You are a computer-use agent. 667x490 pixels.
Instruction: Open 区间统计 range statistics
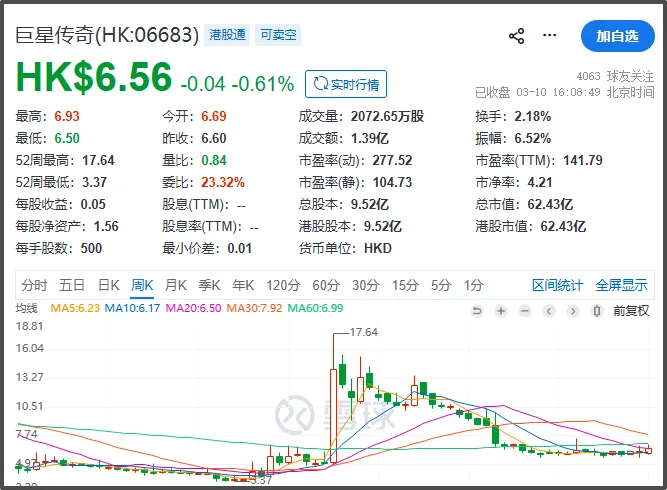coord(557,285)
